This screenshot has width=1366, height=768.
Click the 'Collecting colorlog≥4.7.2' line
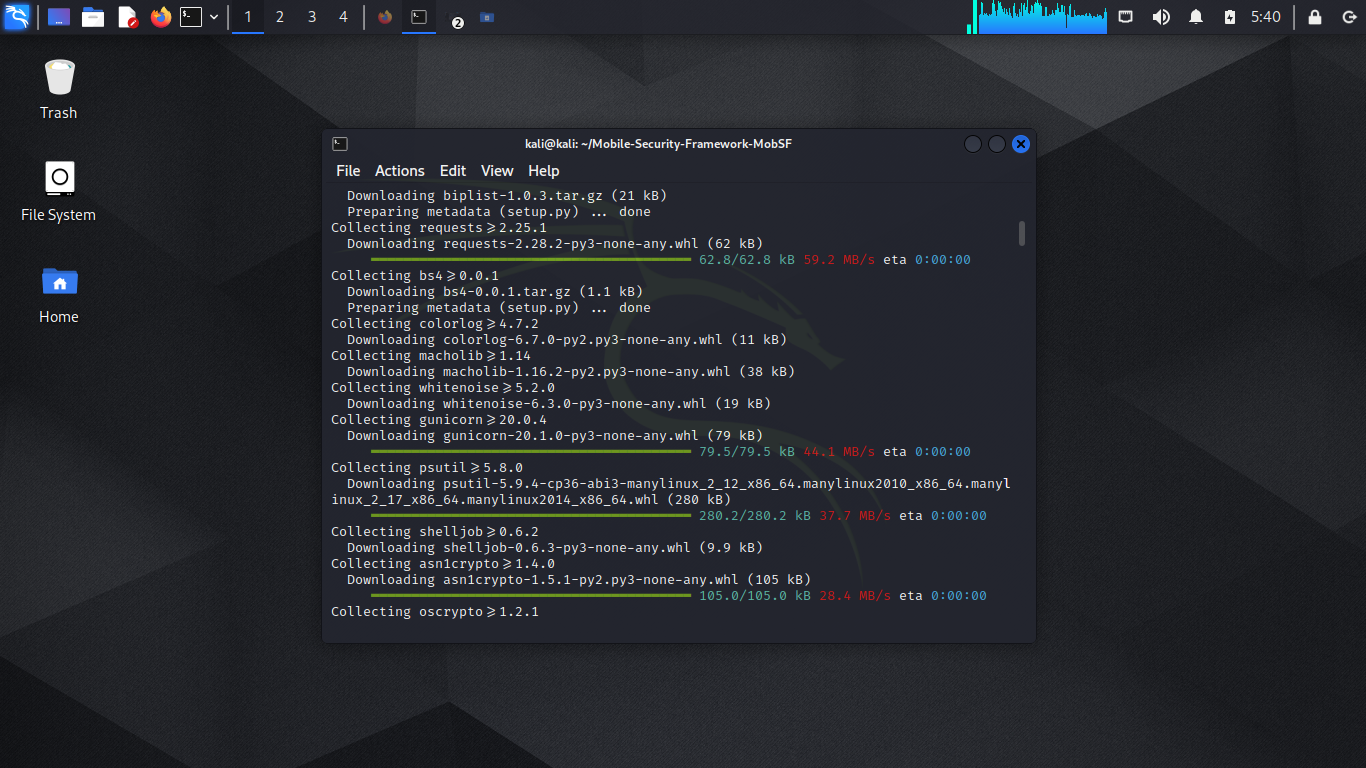[435, 324]
